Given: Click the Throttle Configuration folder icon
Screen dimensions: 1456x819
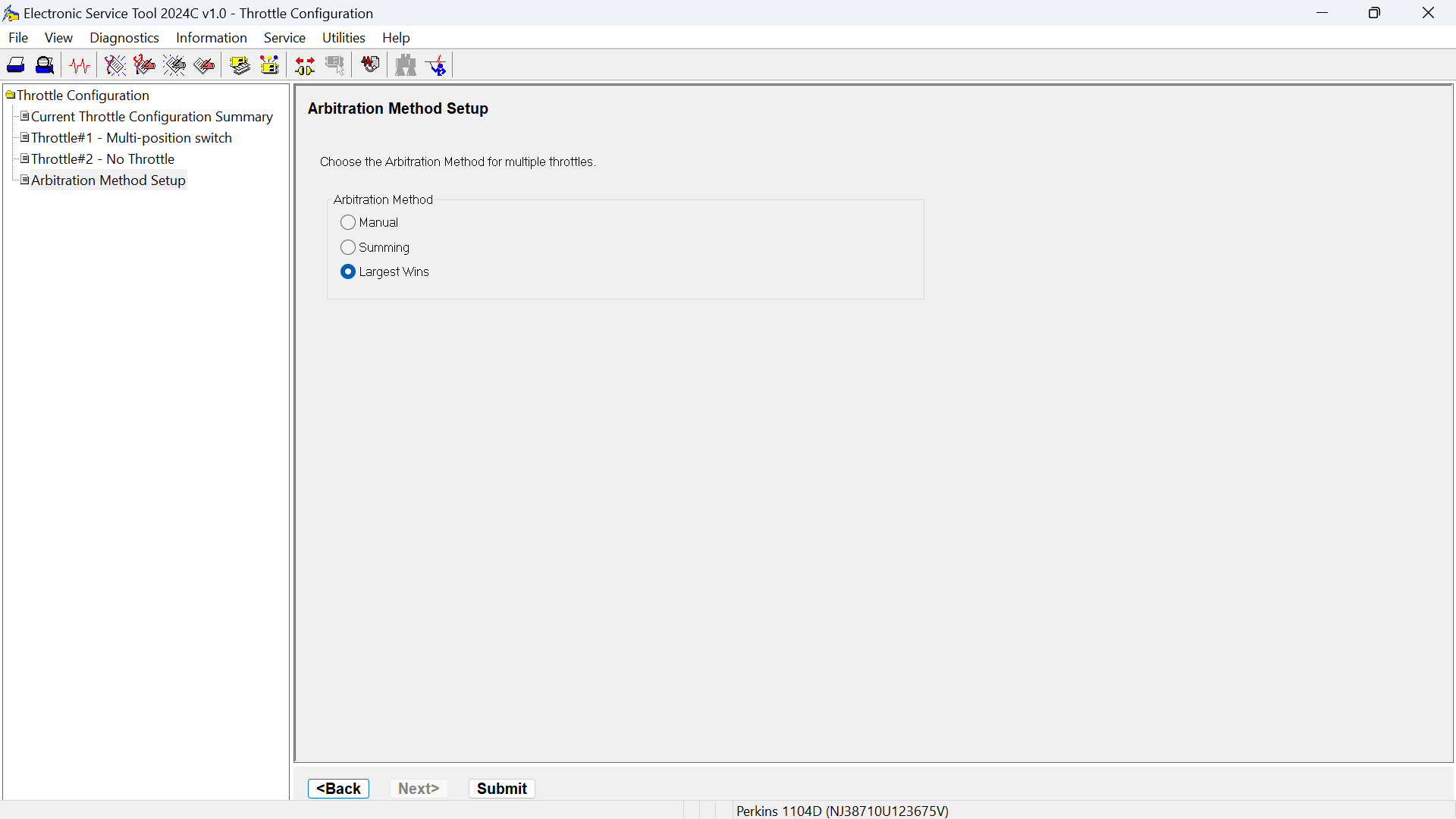Looking at the screenshot, I should [11, 95].
